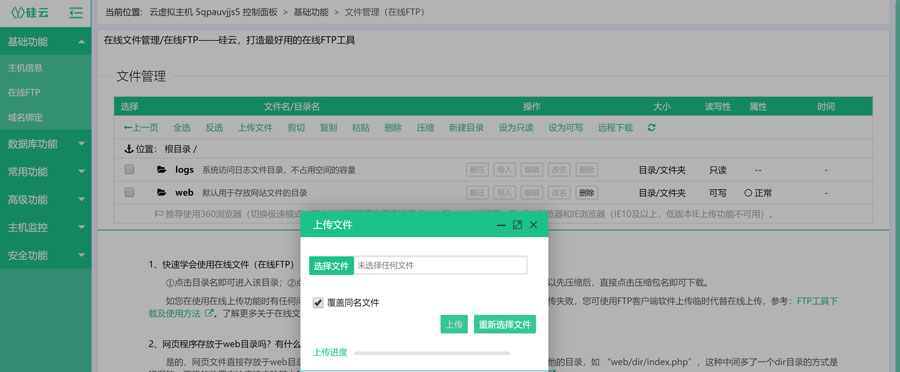Expand the 高级功能 section
The width and height of the screenshot is (900, 372).
tap(45, 200)
